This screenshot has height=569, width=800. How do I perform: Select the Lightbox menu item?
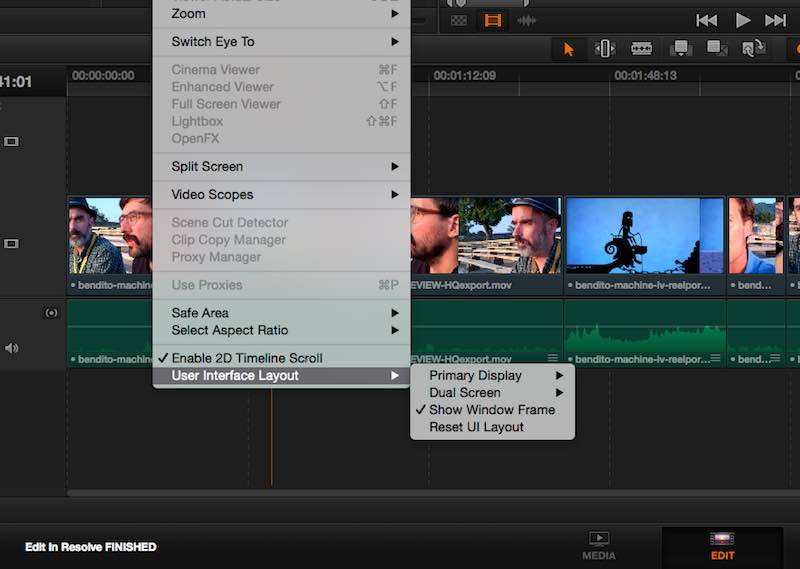coord(282,121)
